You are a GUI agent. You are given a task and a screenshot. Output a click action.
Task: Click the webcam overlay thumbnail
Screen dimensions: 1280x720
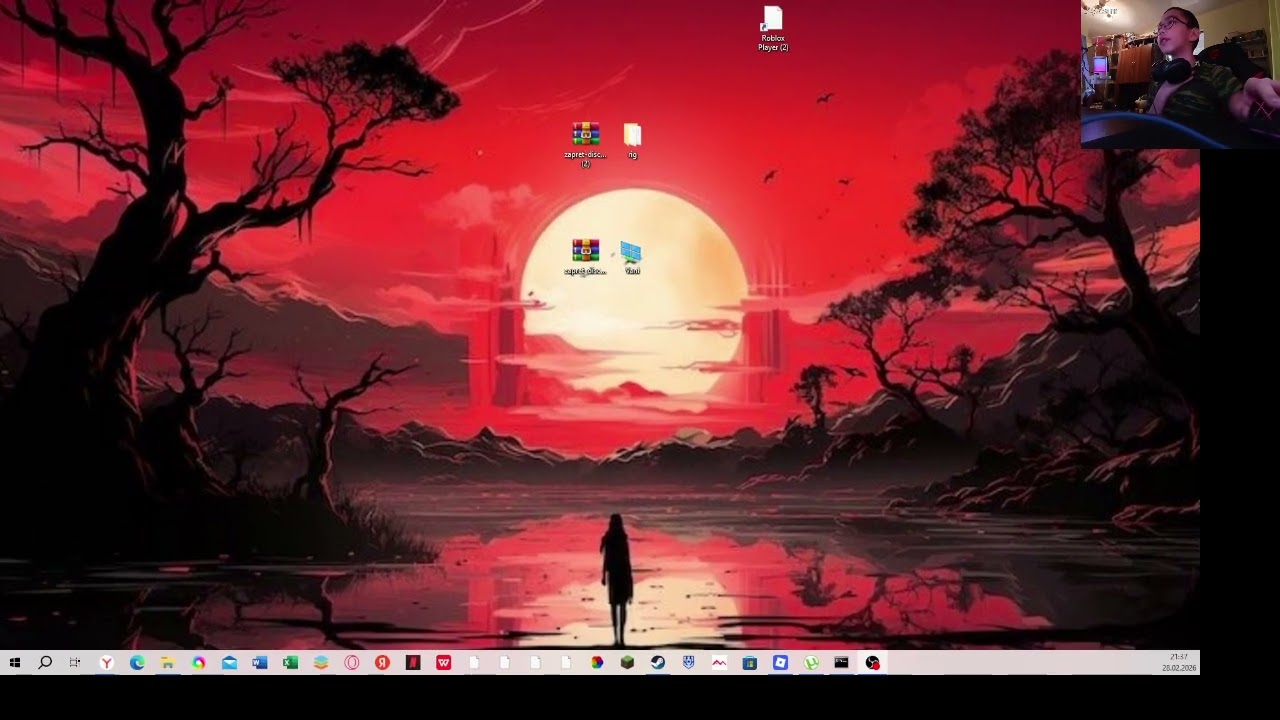pyautogui.click(x=1180, y=74)
